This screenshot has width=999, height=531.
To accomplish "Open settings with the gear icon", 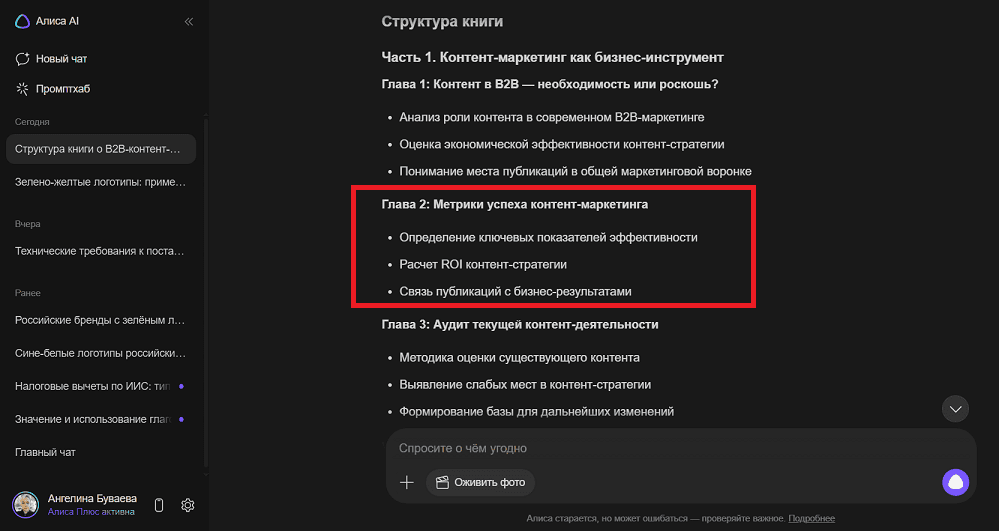I will (187, 505).
